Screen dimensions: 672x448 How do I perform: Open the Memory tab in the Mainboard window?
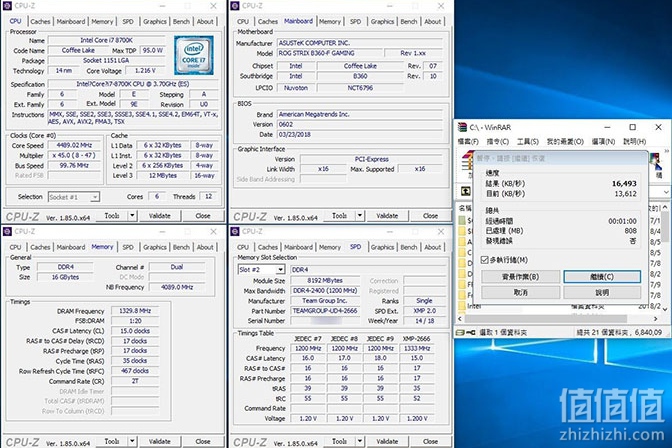(x=330, y=21)
